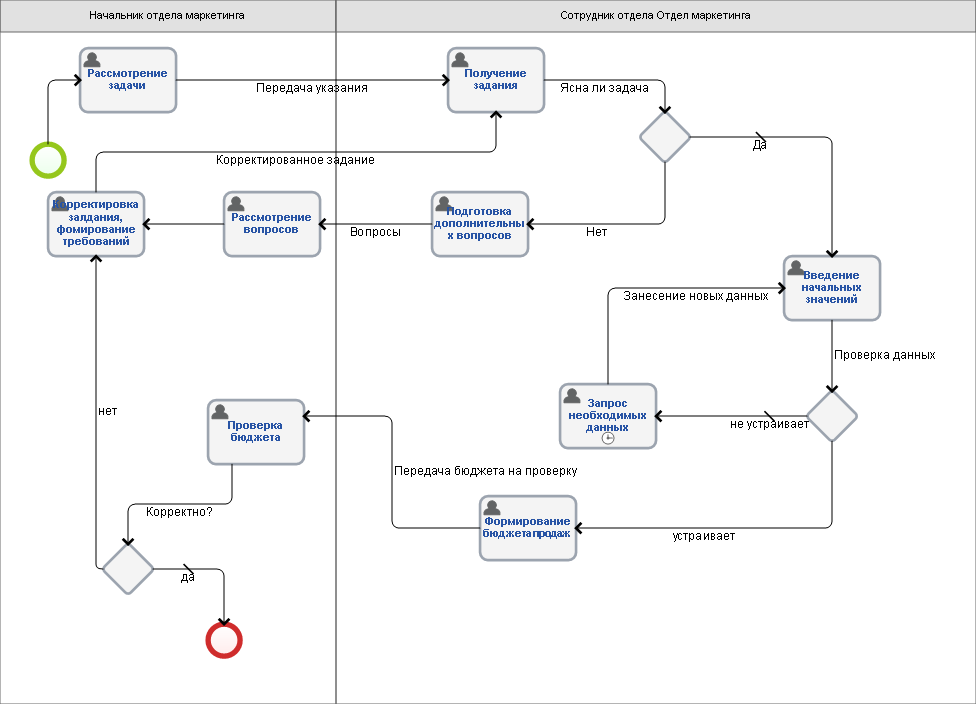Viewport: 976px width, 704px height.
Task: Click the 'Передача указания' flow label
Action: coord(312,88)
